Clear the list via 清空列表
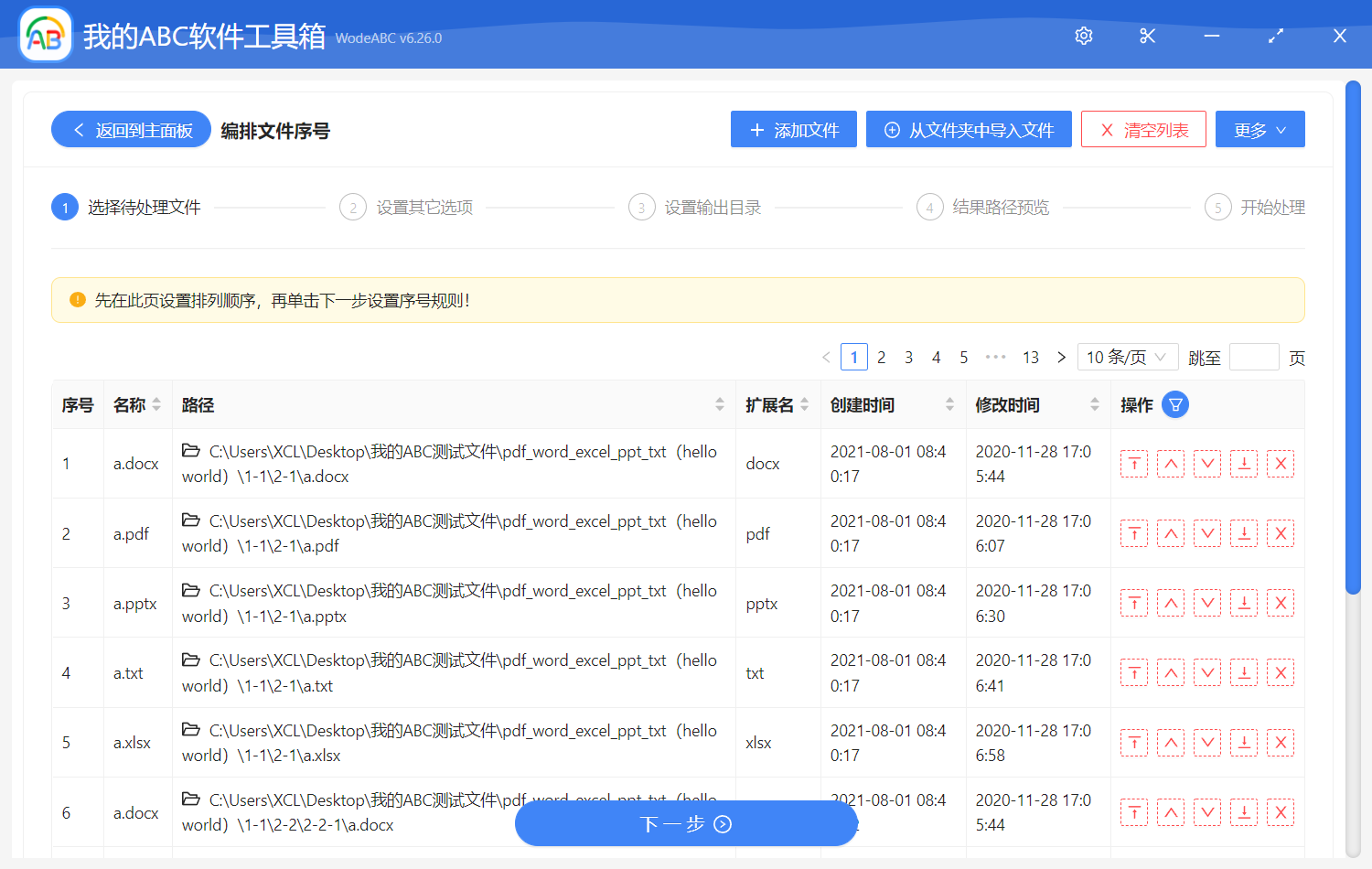This screenshot has height=869, width=1372. click(x=1143, y=129)
